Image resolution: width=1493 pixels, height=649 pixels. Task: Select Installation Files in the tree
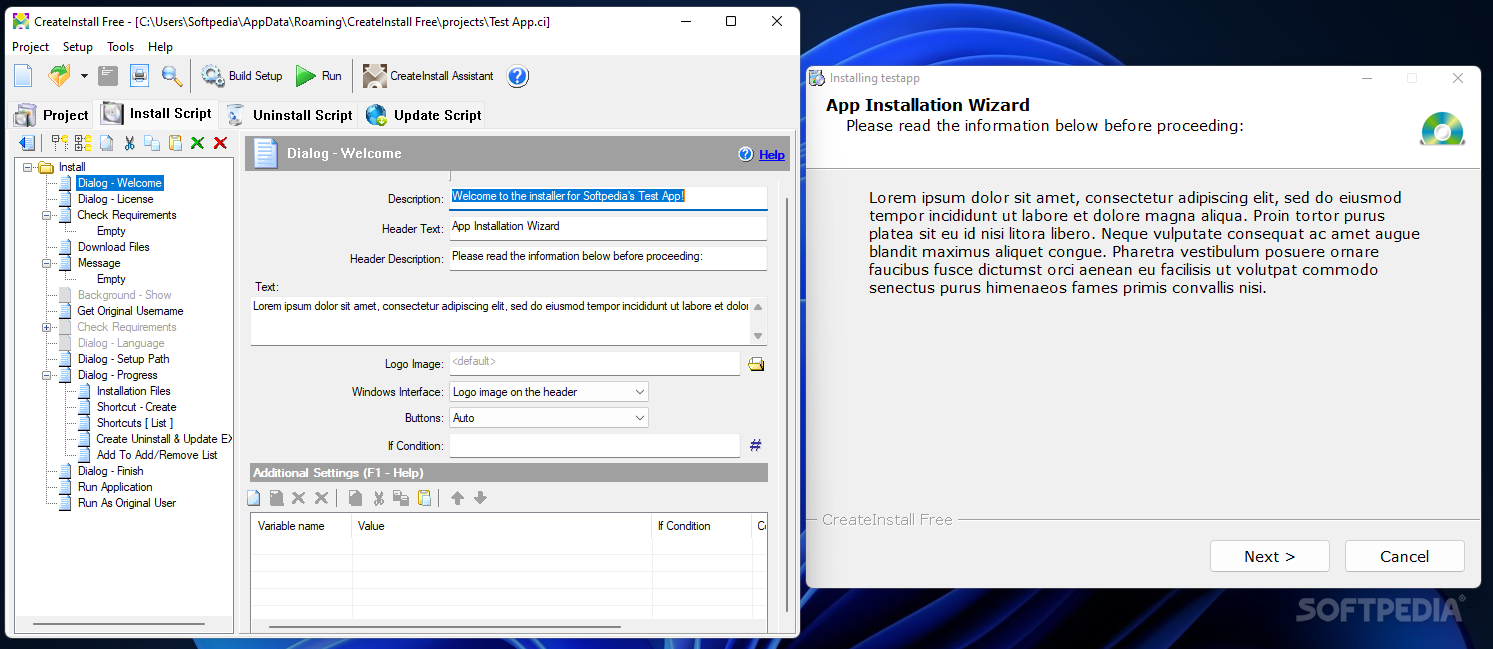pyautogui.click(x=133, y=391)
